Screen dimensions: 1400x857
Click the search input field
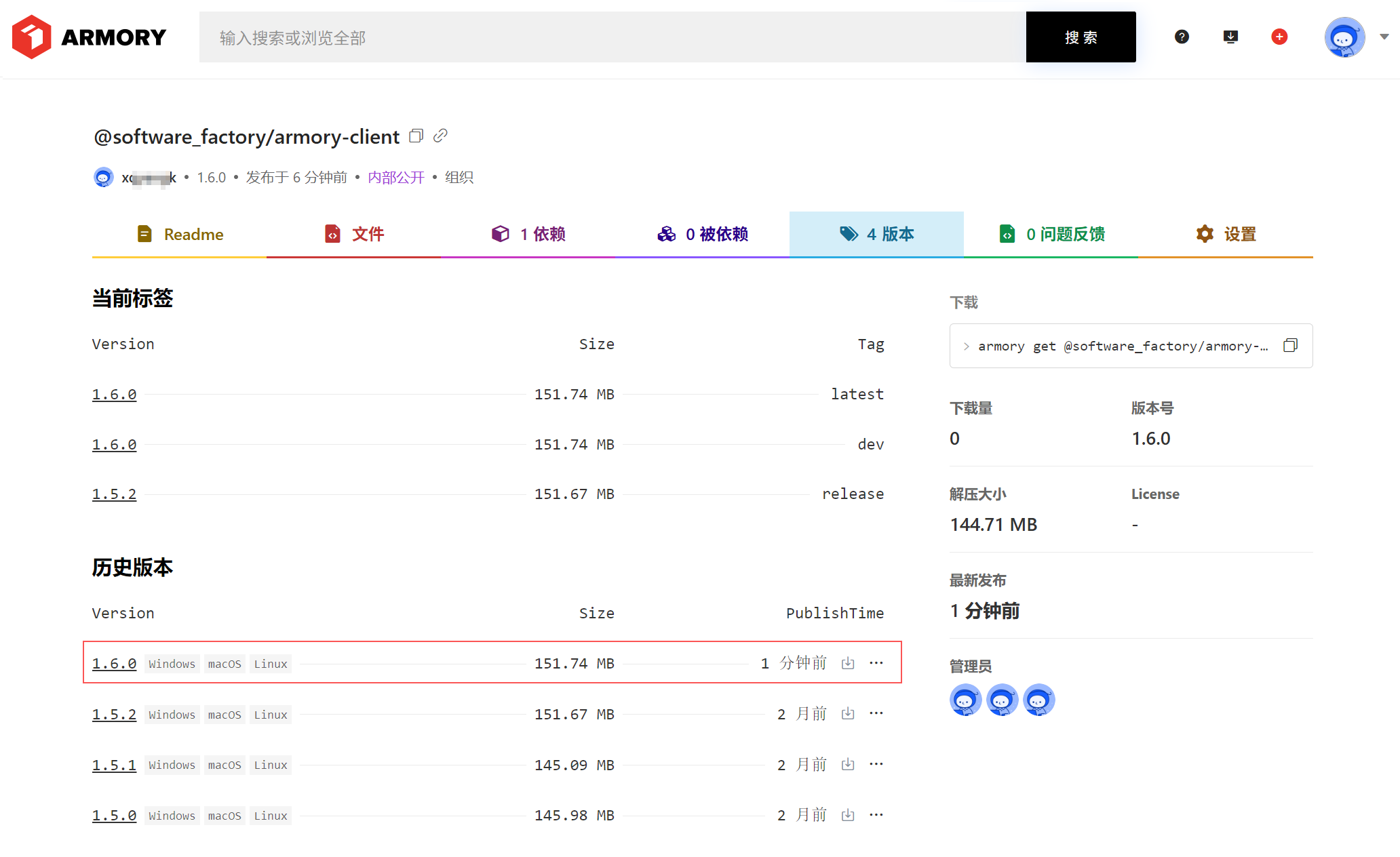612,37
